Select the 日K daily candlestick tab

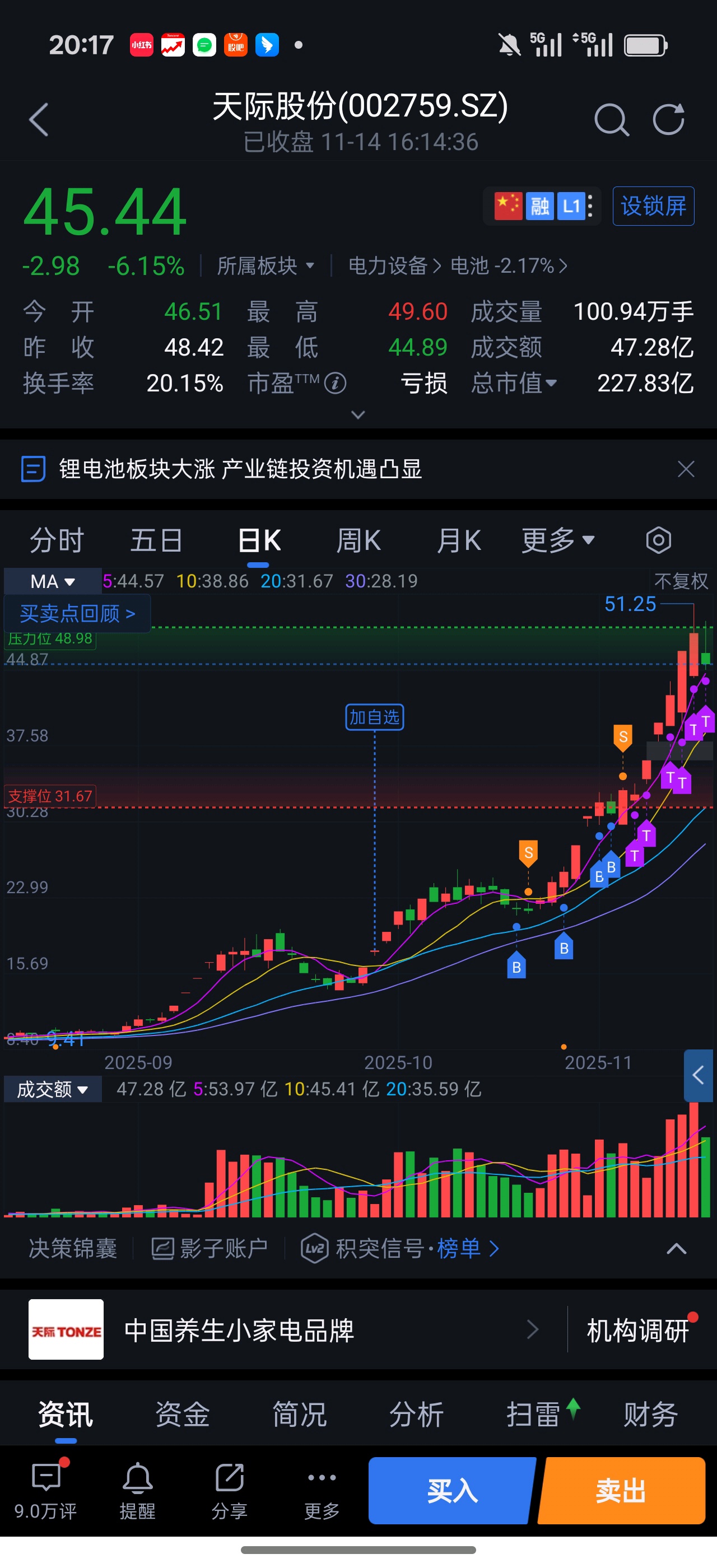259,540
